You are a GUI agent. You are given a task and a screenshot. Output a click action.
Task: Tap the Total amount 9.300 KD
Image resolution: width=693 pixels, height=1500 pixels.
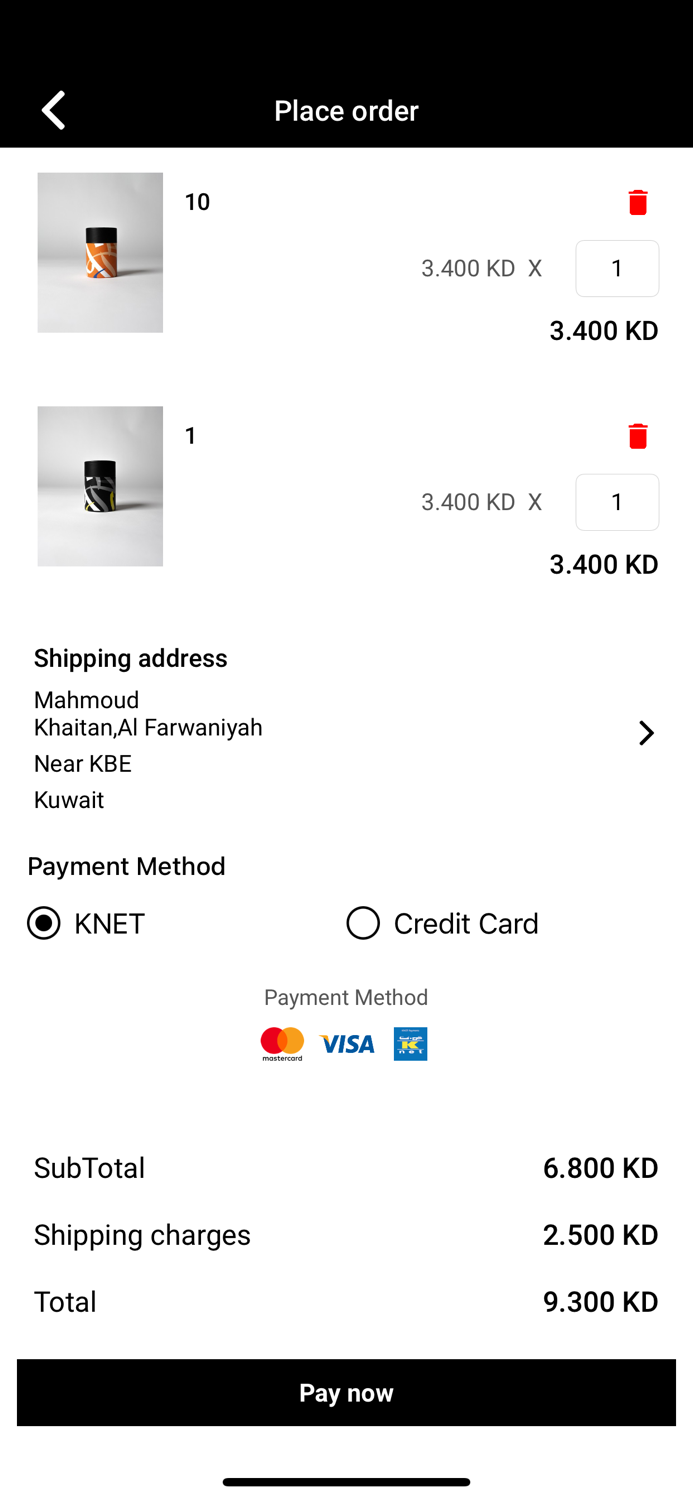click(600, 1301)
